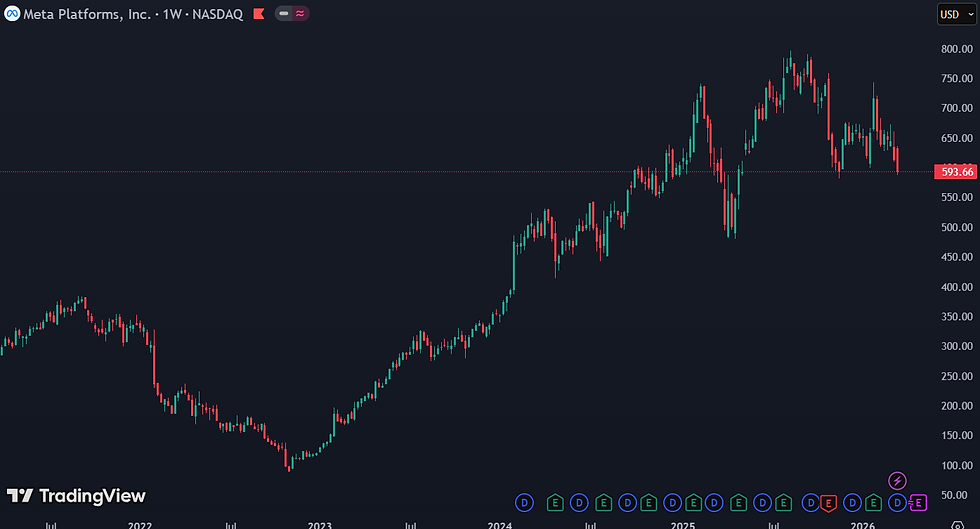The image size is (980, 529).
Task: Click the 2026 label on the time axis
Action: coord(862,525)
